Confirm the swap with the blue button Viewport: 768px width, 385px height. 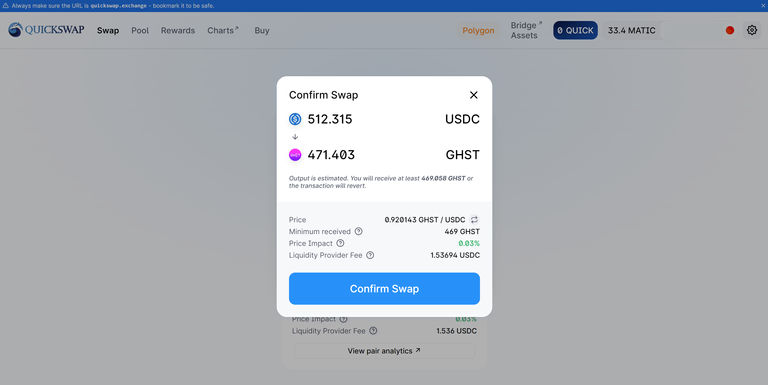pos(384,289)
